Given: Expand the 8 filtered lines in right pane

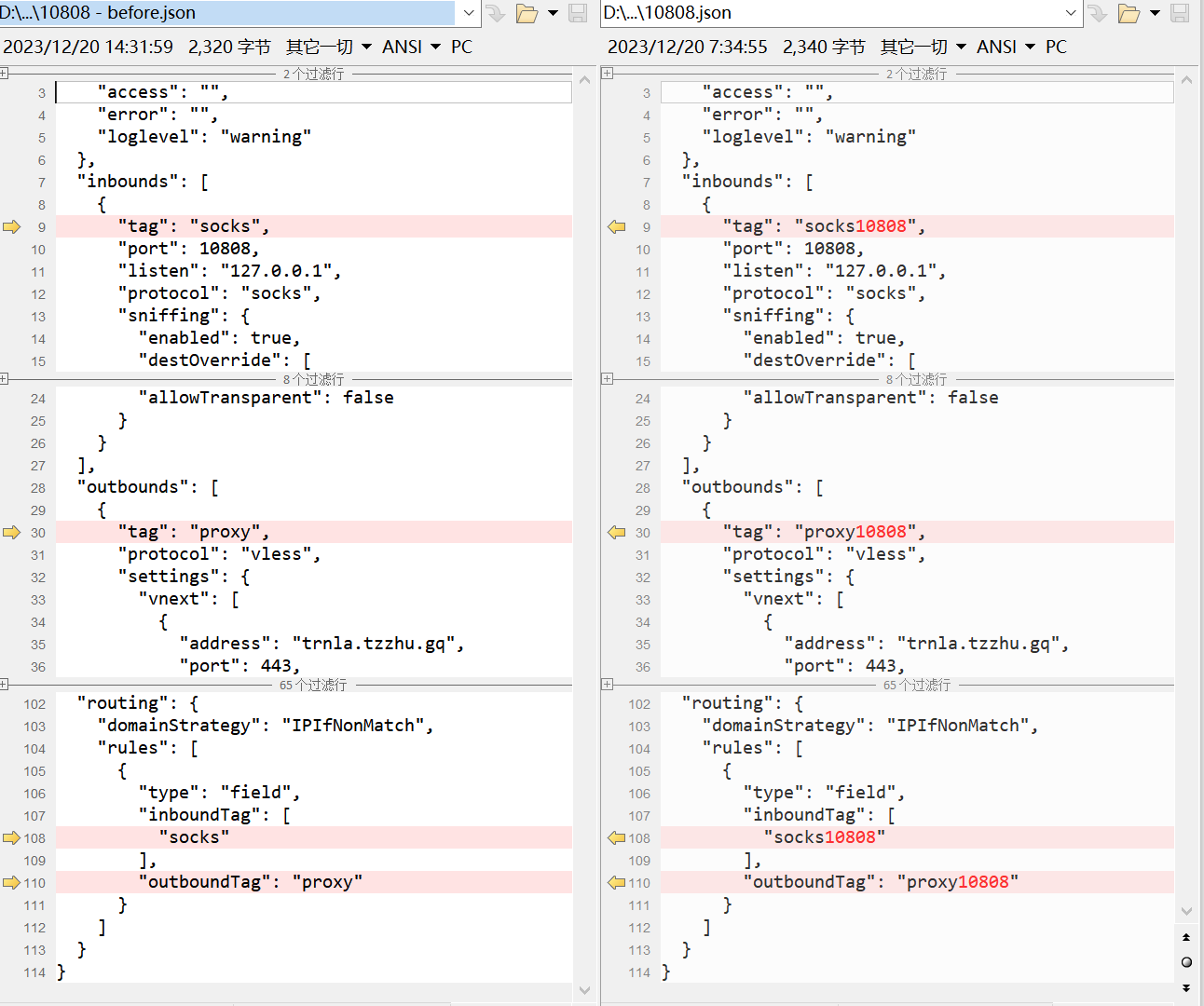Looking at the screenshot, I should click(608, 379).
